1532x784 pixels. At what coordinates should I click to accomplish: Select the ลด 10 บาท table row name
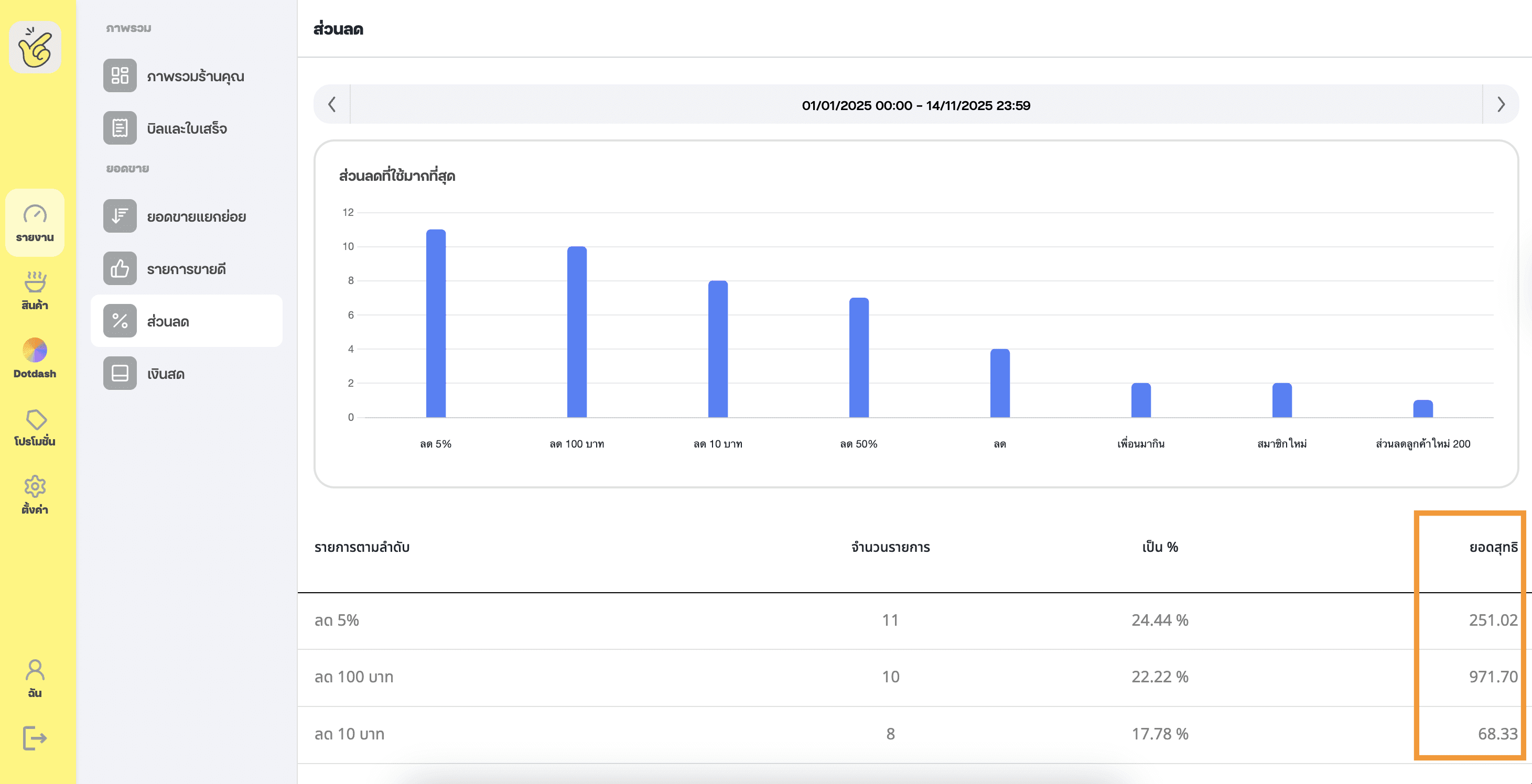(349, 734)
